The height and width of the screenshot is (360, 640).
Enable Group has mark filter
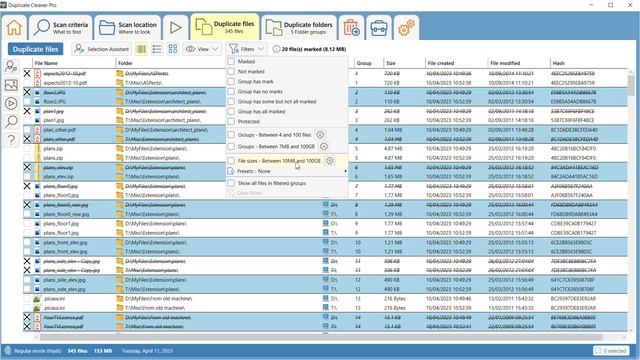231,81
